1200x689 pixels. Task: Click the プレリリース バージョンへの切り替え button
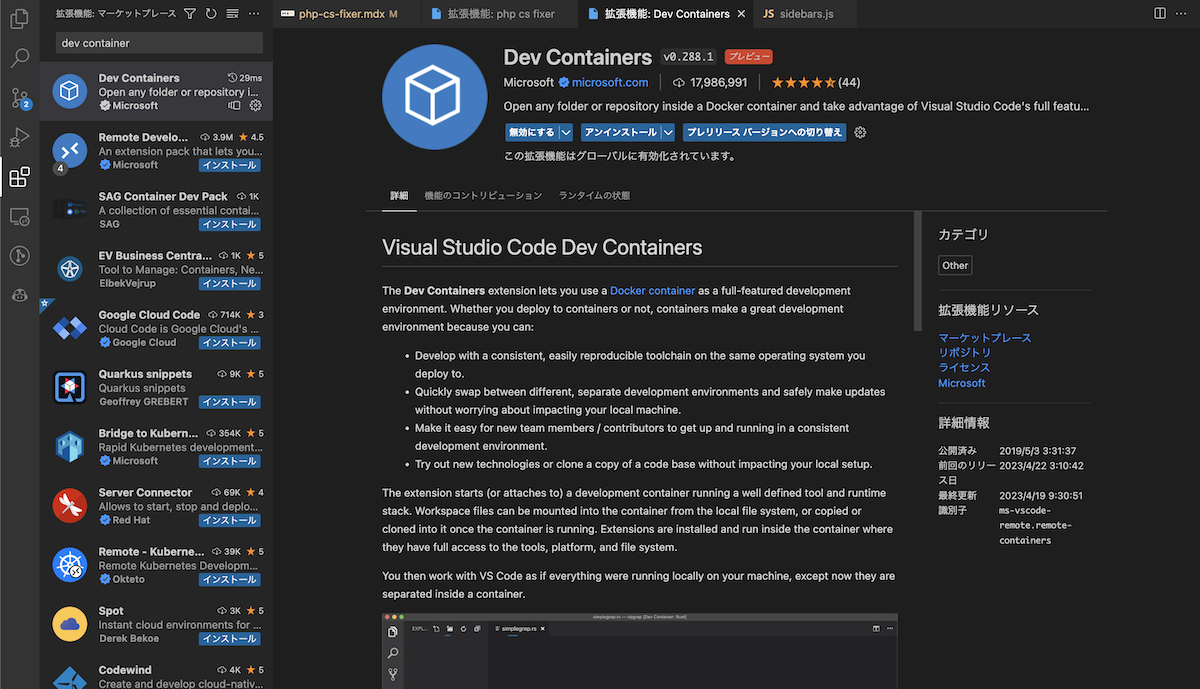pos(765,131)
